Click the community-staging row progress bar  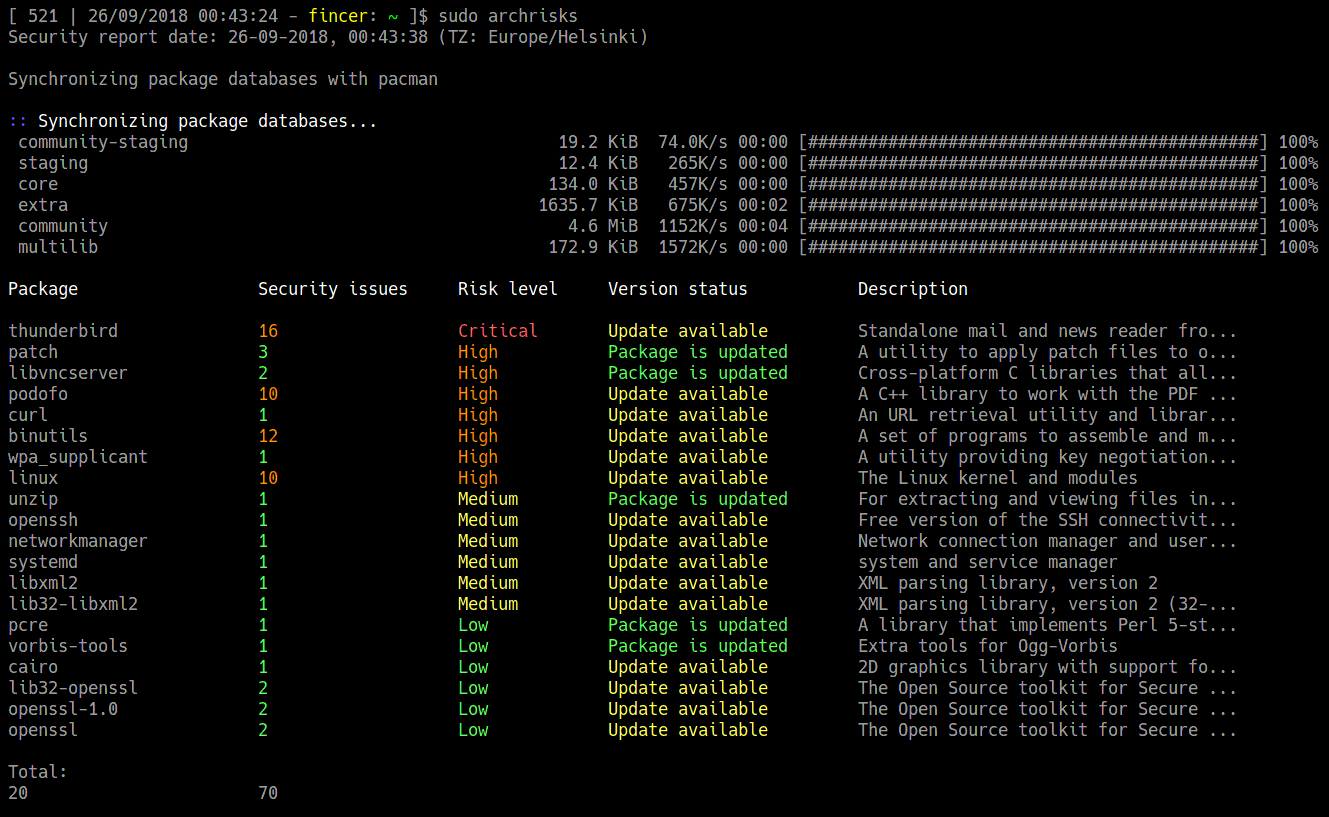[x=1033, y=142]
